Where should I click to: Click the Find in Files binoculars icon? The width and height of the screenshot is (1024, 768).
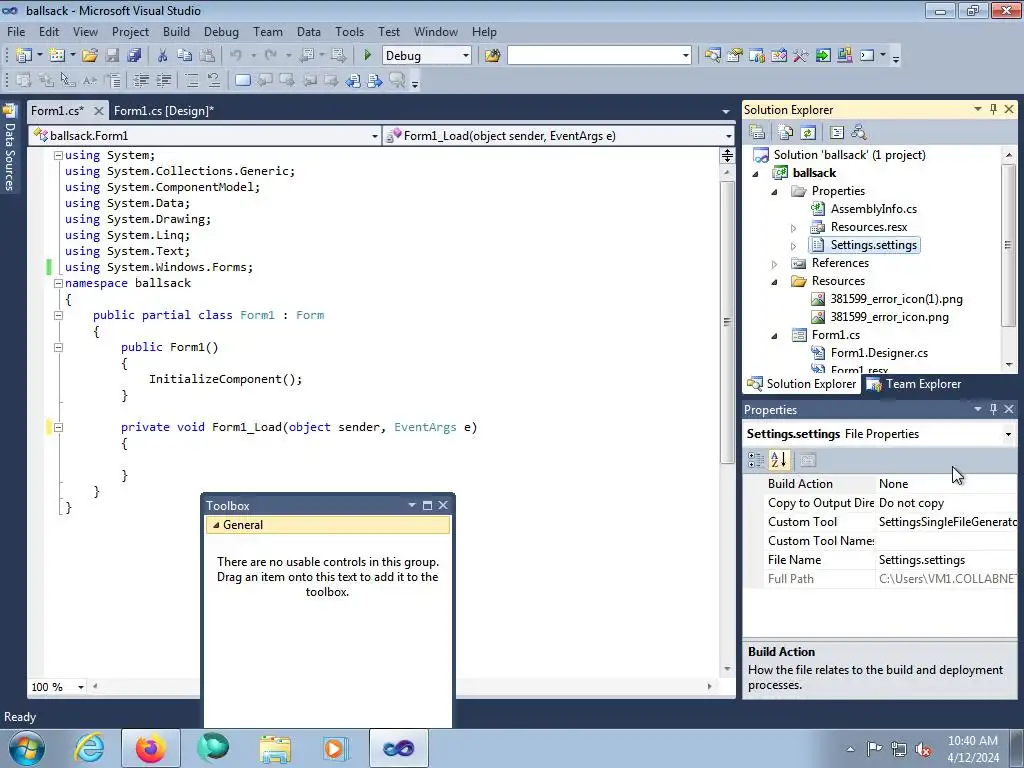click(492, 56)
